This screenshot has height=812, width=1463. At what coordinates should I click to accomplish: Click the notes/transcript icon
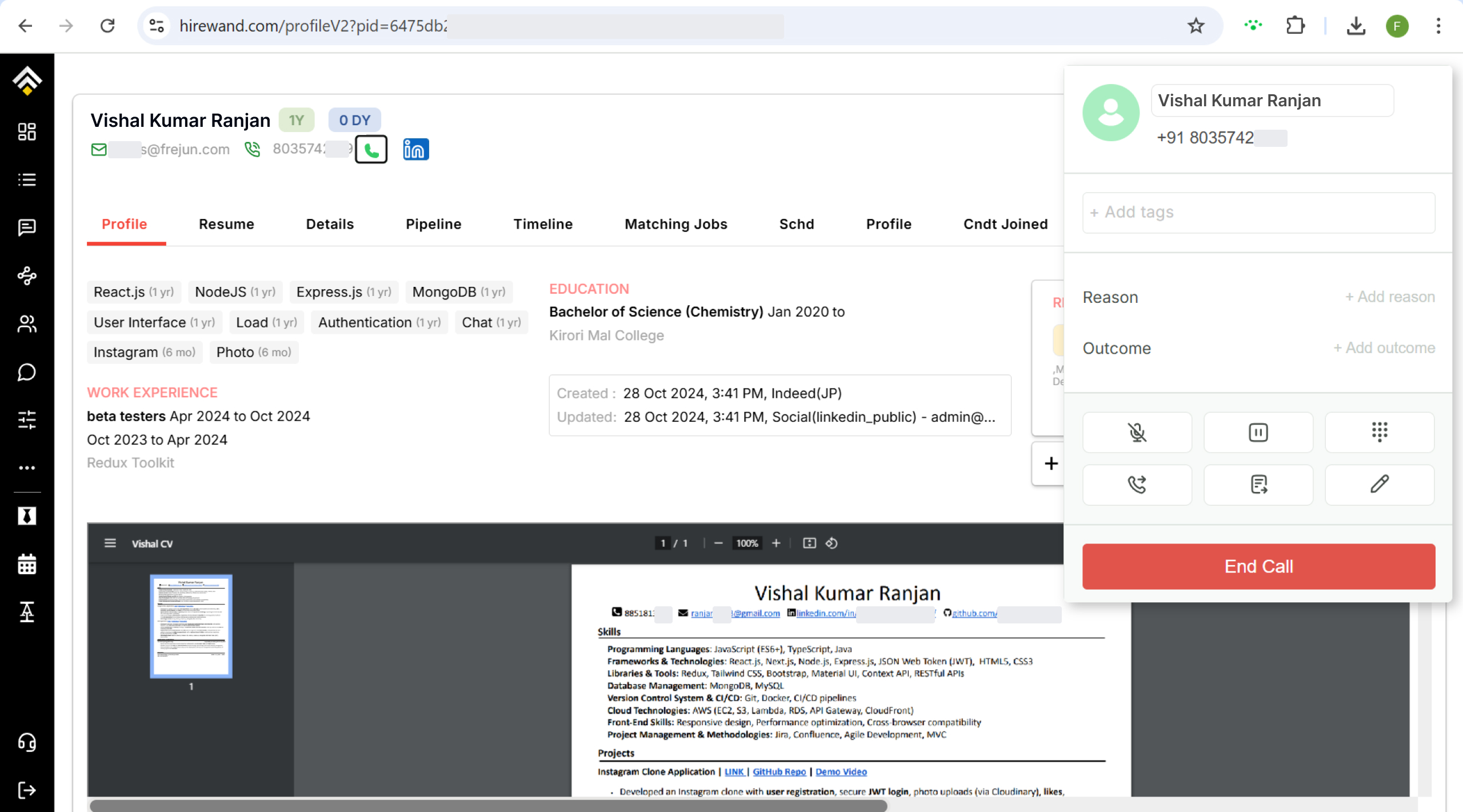point(1257,484)
